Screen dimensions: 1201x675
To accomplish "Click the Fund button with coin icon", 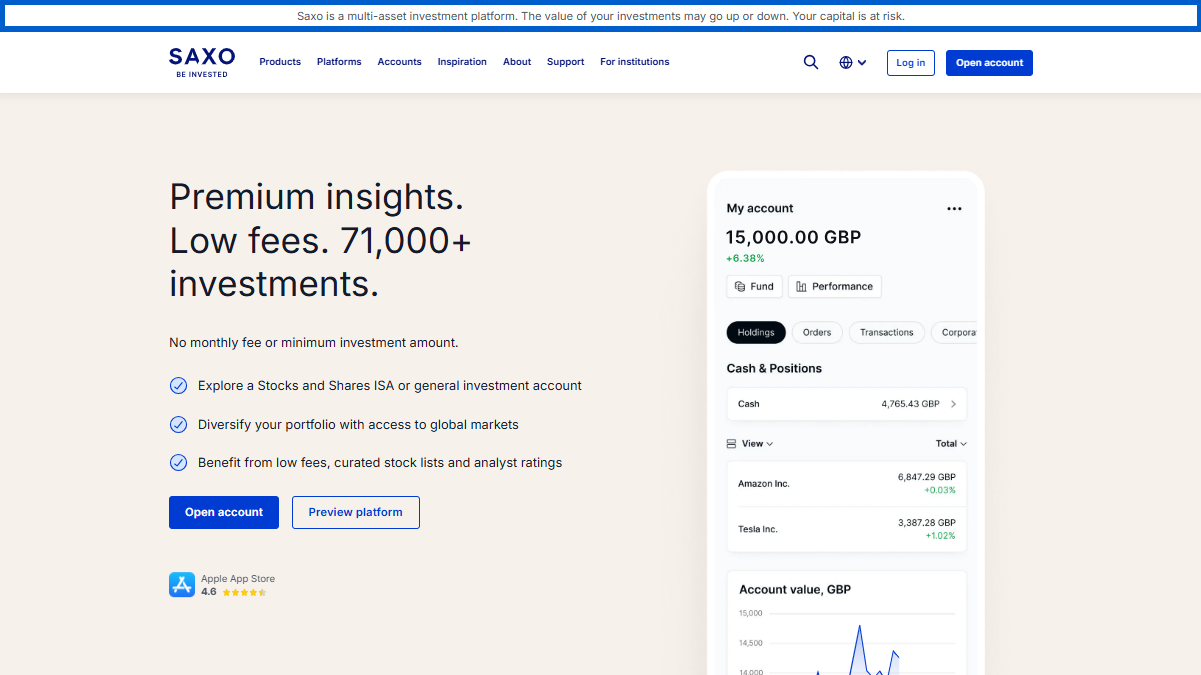I will click(754, 286).
